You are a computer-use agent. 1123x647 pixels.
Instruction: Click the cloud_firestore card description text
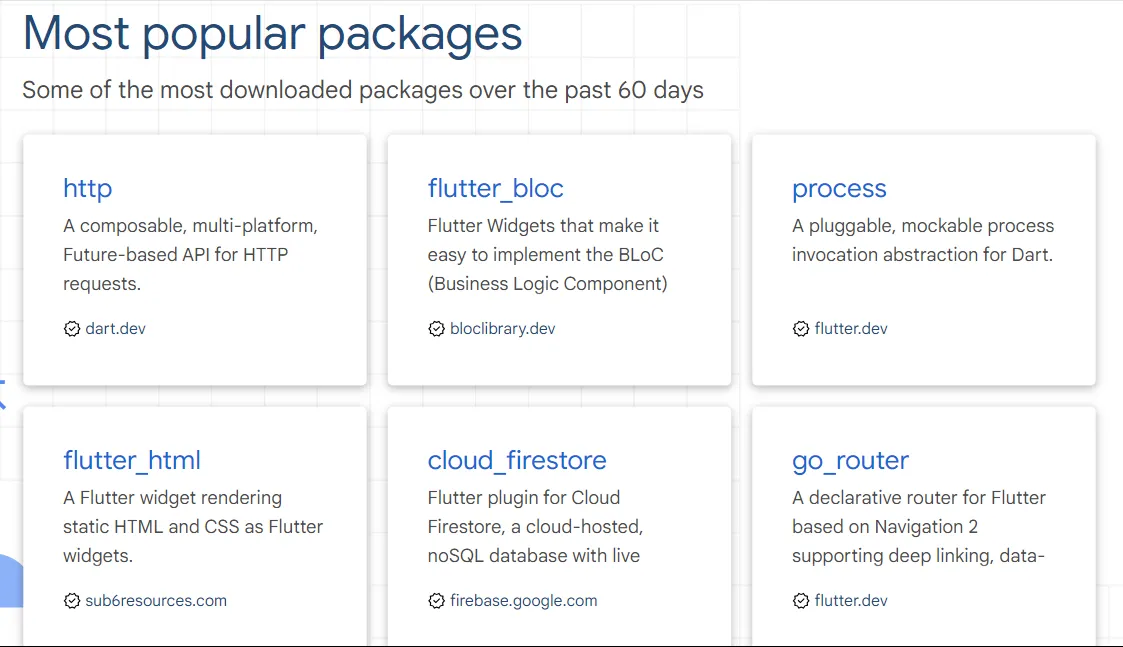[x=535, y=526]
